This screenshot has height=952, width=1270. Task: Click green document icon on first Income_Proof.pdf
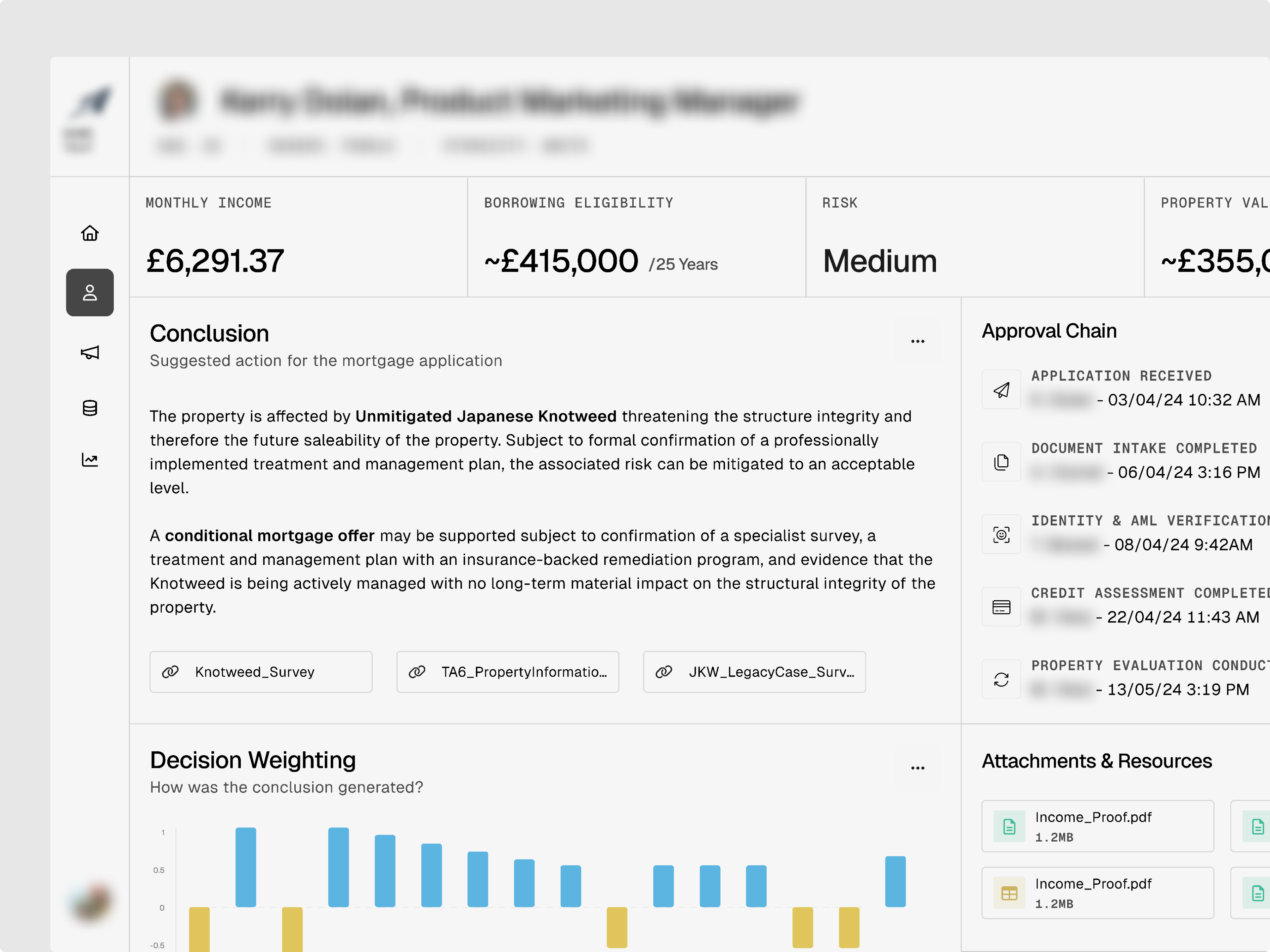click(x=1009, y=826)
